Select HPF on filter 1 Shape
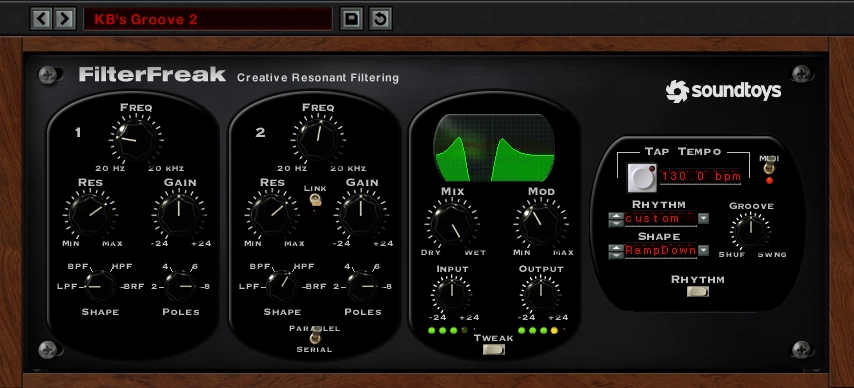 coord(122,266)
